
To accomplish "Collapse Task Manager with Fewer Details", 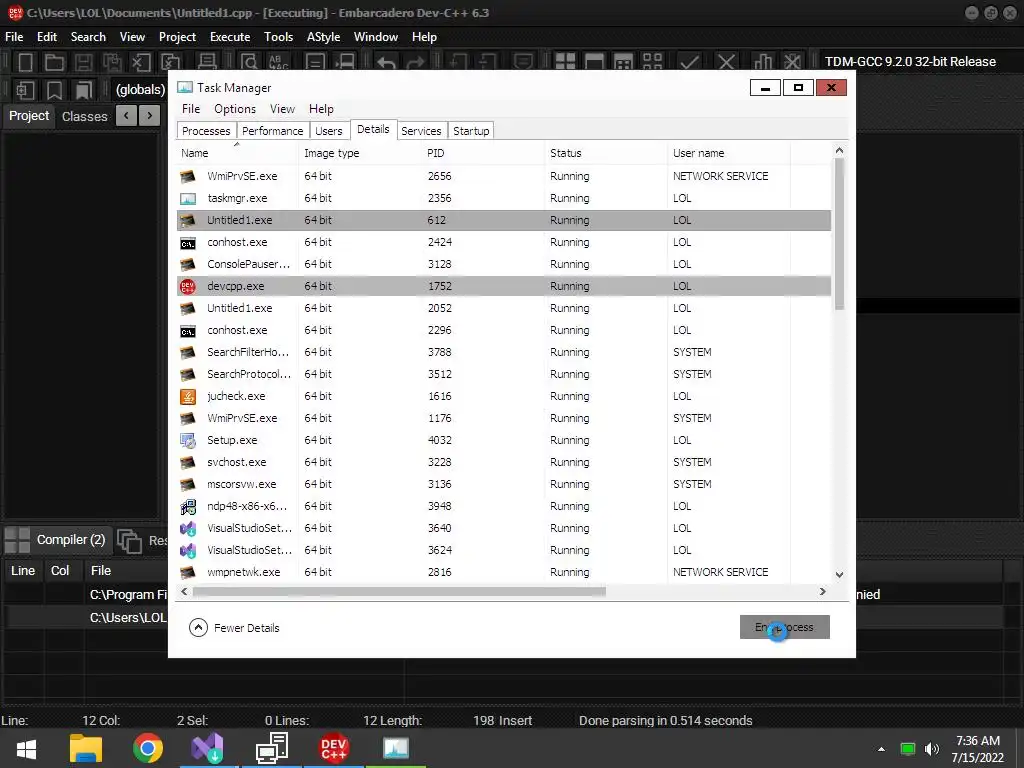I will [234, 628].
